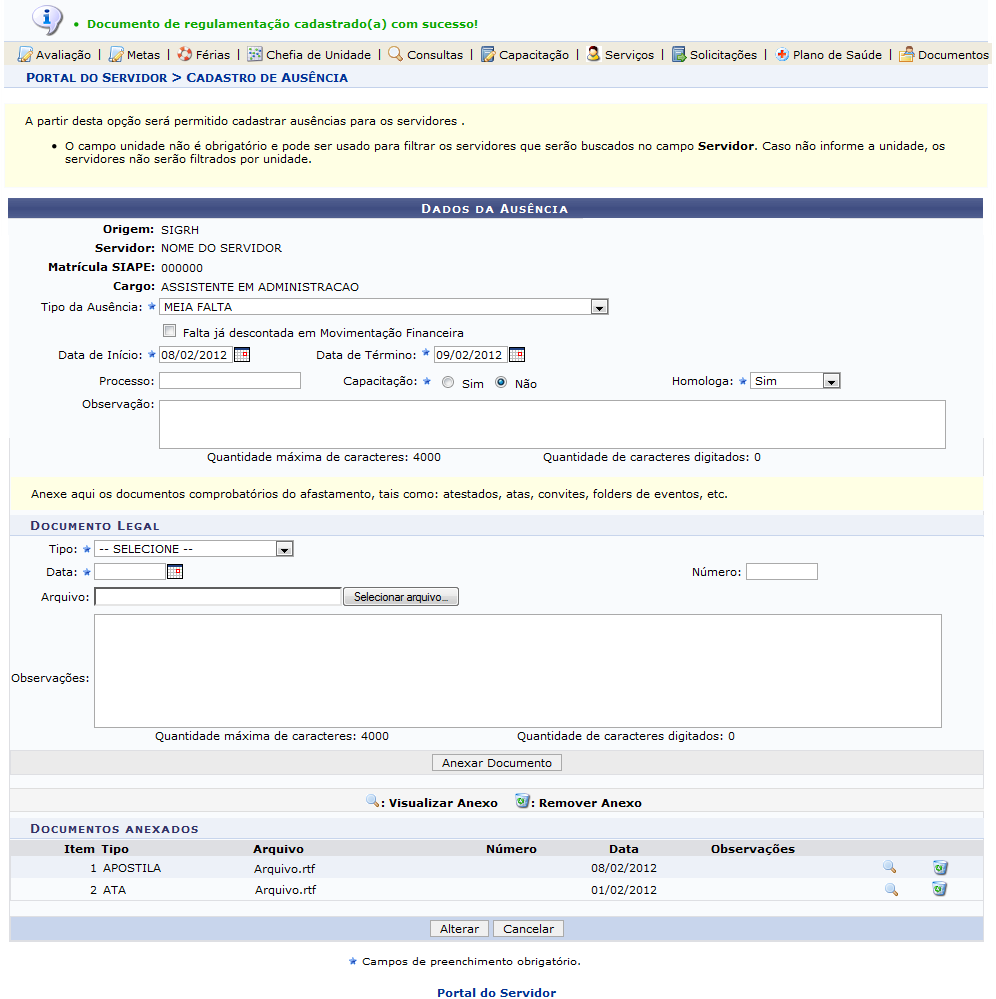Viewport: 996px width, 999px height.
Task: Follow the Portal do Servidor footer link
Action: click(496, 993)
